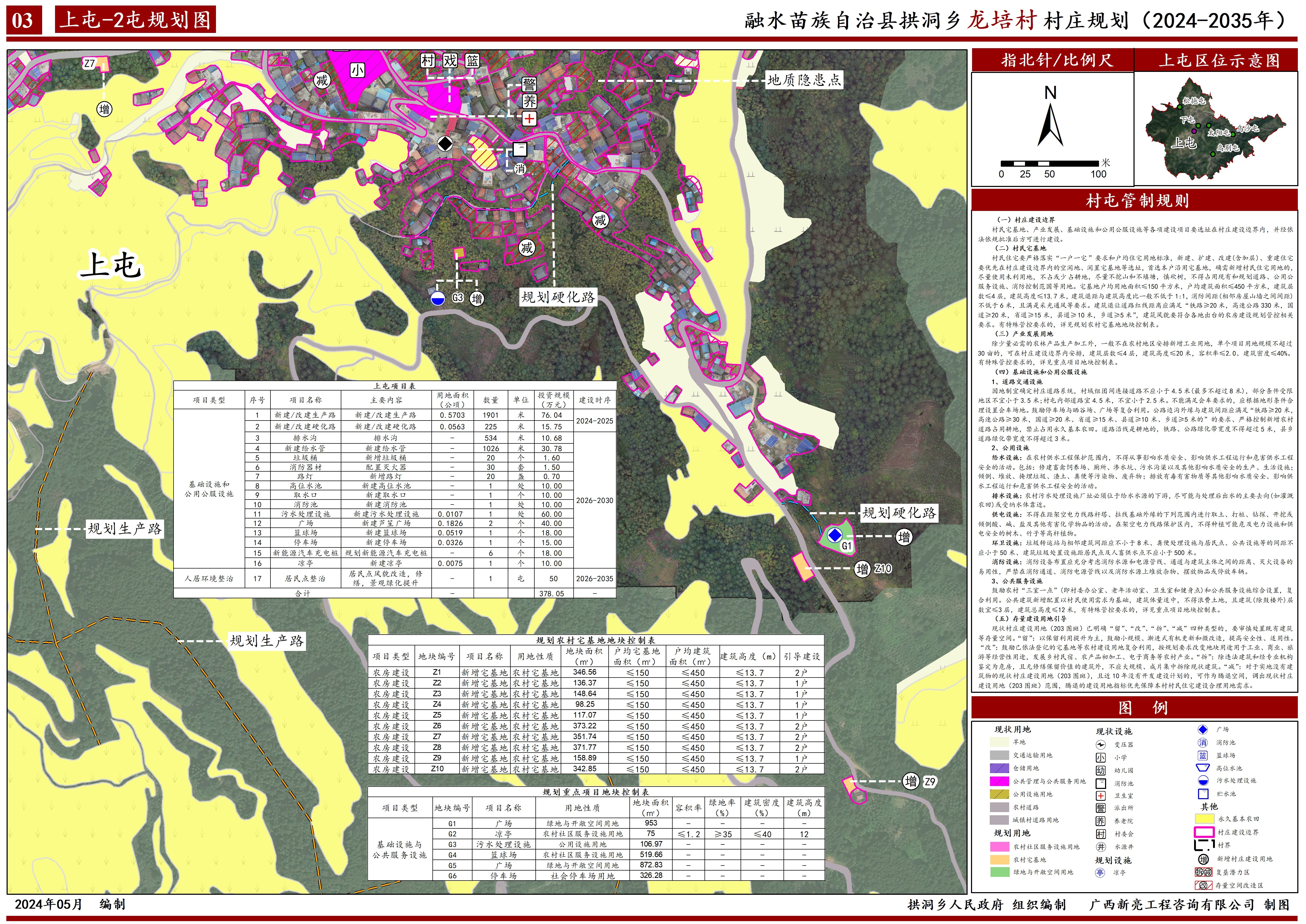Click the 水源井 well icon in the legend
This screenshot has height=924, width=1306.
coord(1101,847)
